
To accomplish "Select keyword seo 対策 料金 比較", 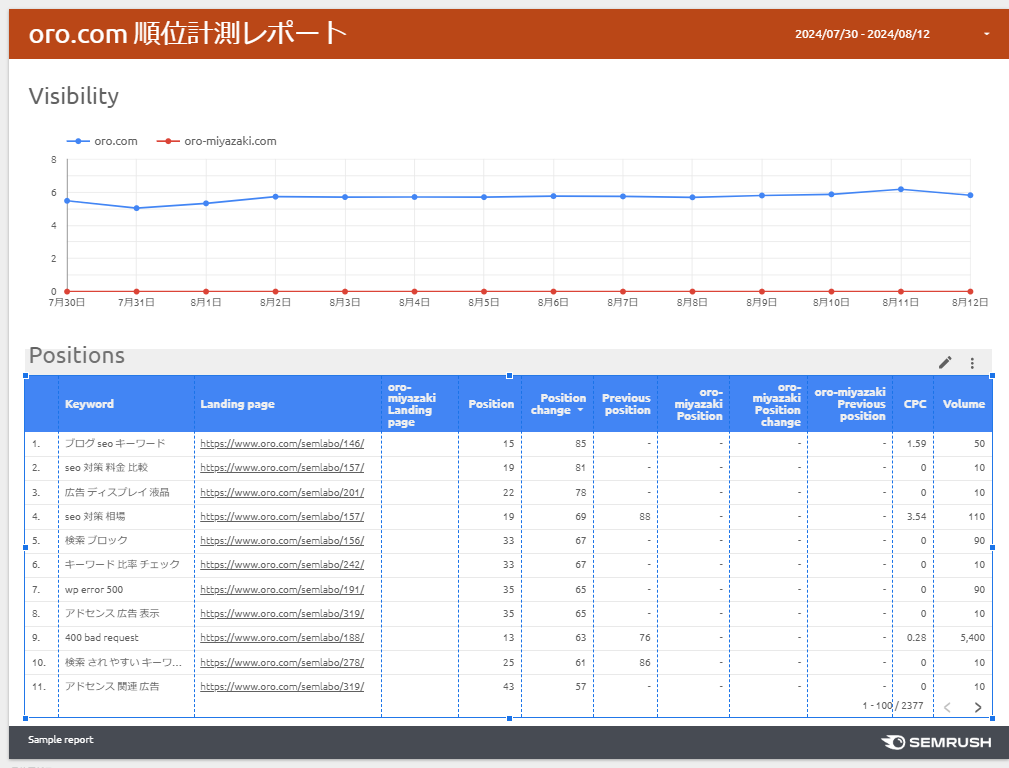I will pyautogui.click(x=106, y=467).
